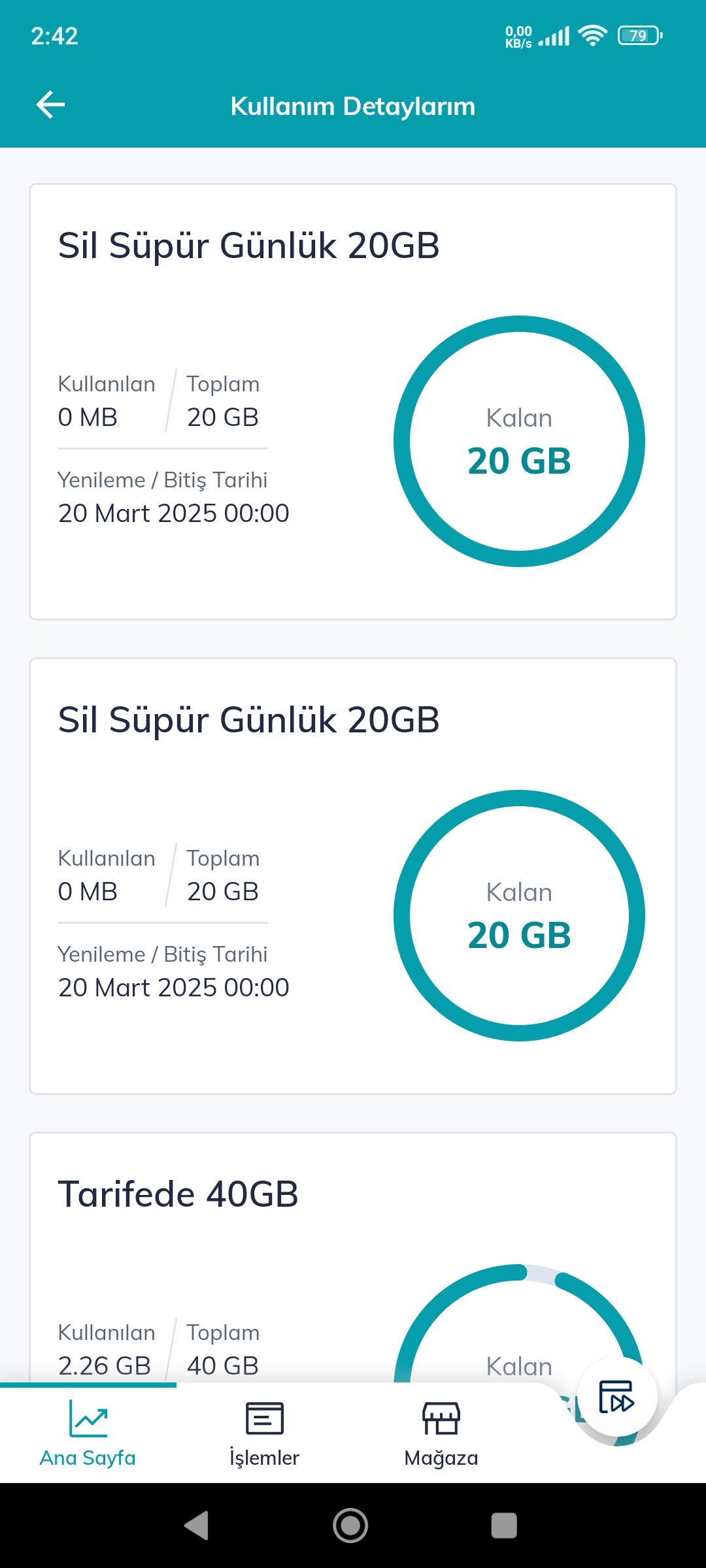Open the İşlemler list icon
706x1568 pixels.
[265, 1418]
